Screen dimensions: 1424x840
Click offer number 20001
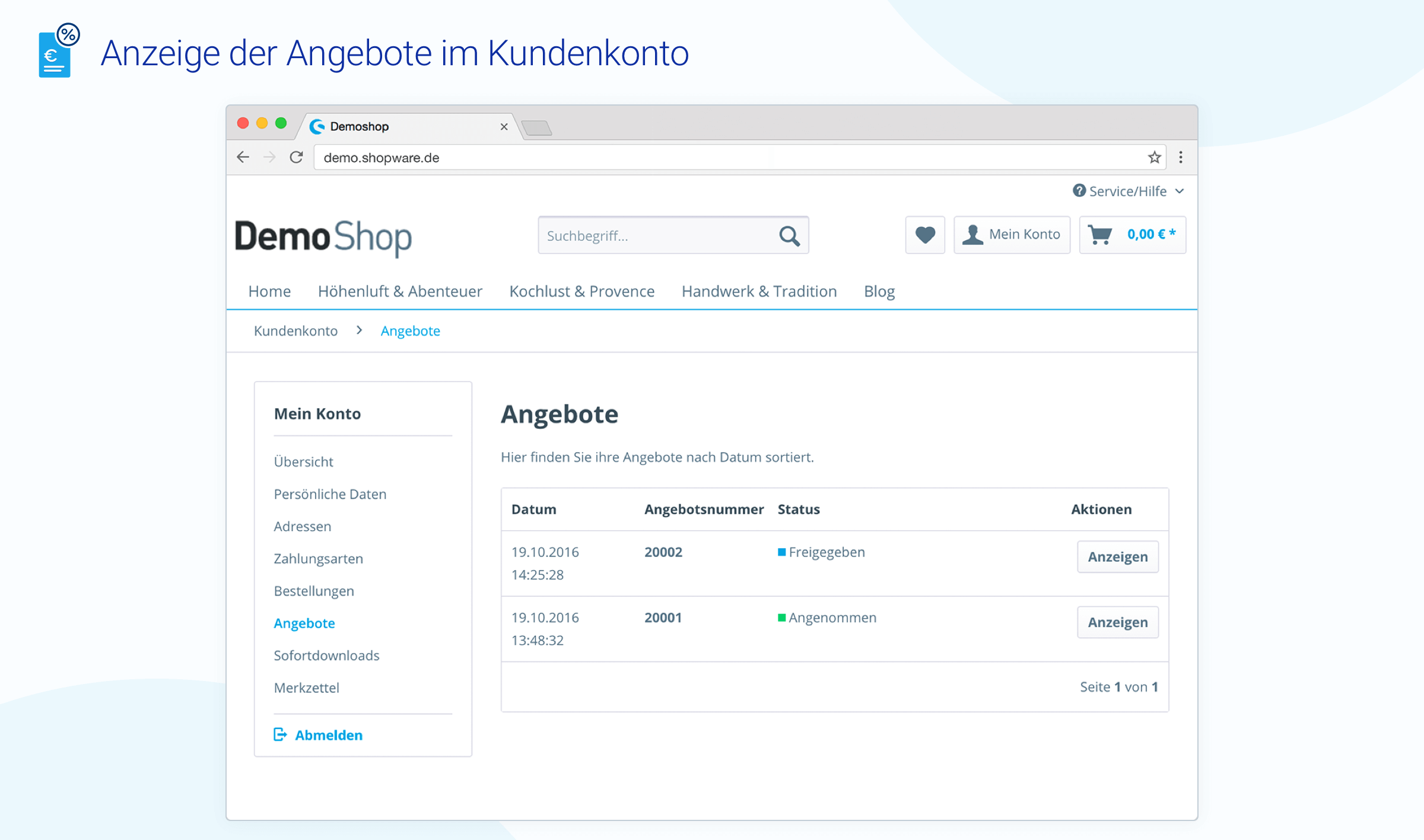tap(663, 618)
